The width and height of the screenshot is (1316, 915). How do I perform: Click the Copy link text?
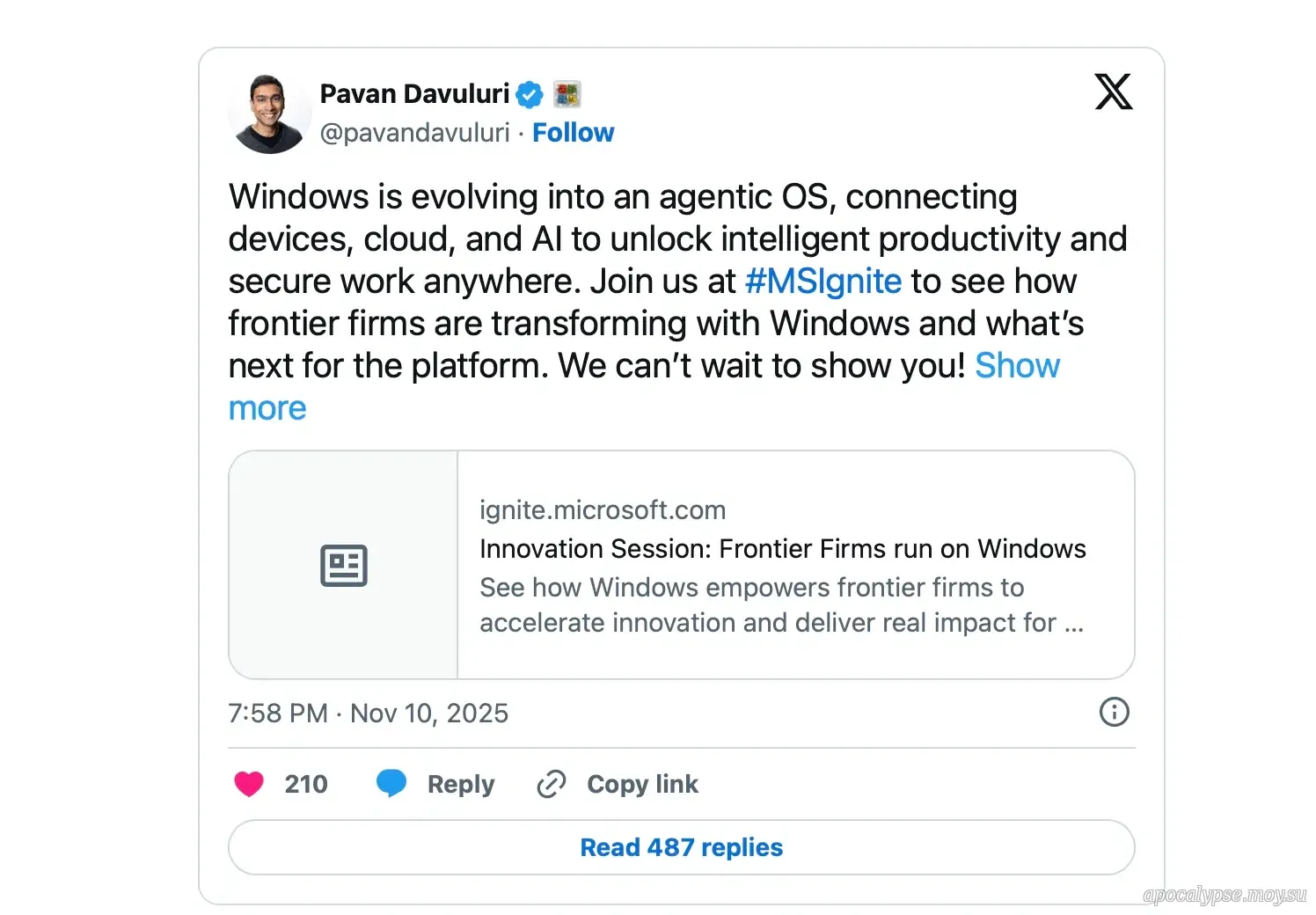click(642, 784)
